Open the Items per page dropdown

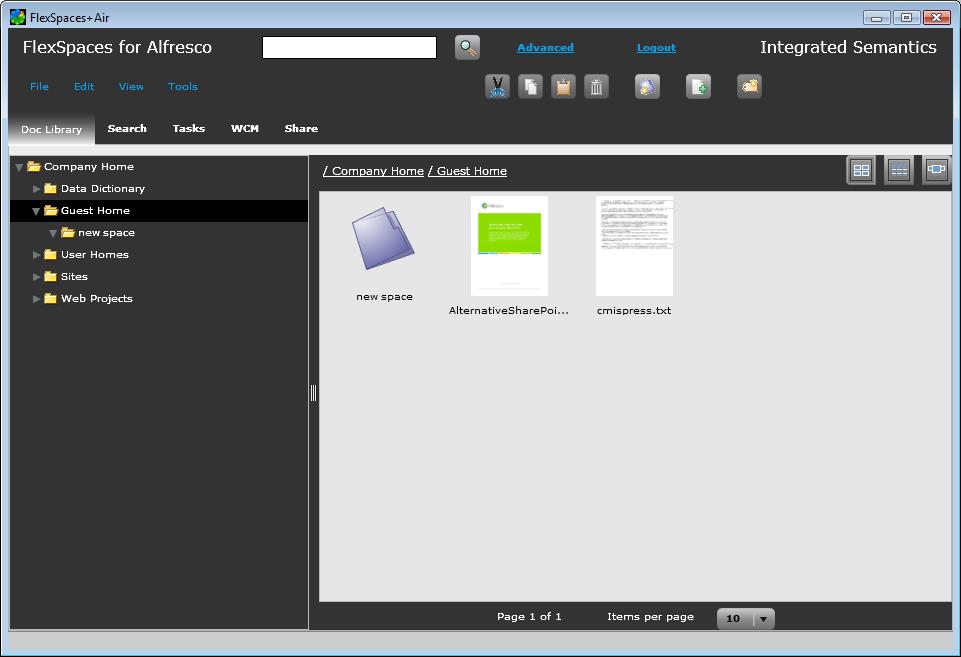click(763, 619)
